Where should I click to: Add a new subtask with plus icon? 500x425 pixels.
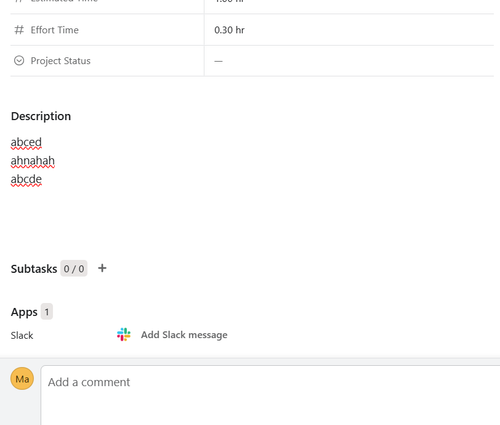102,268
